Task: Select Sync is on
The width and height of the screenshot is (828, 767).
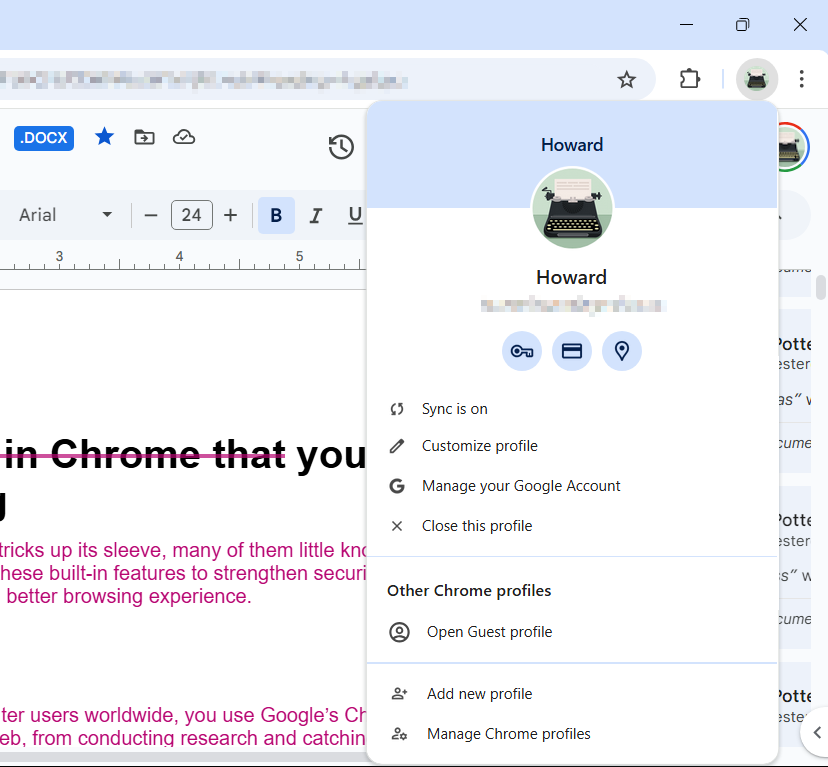Action: click(454, 409)
